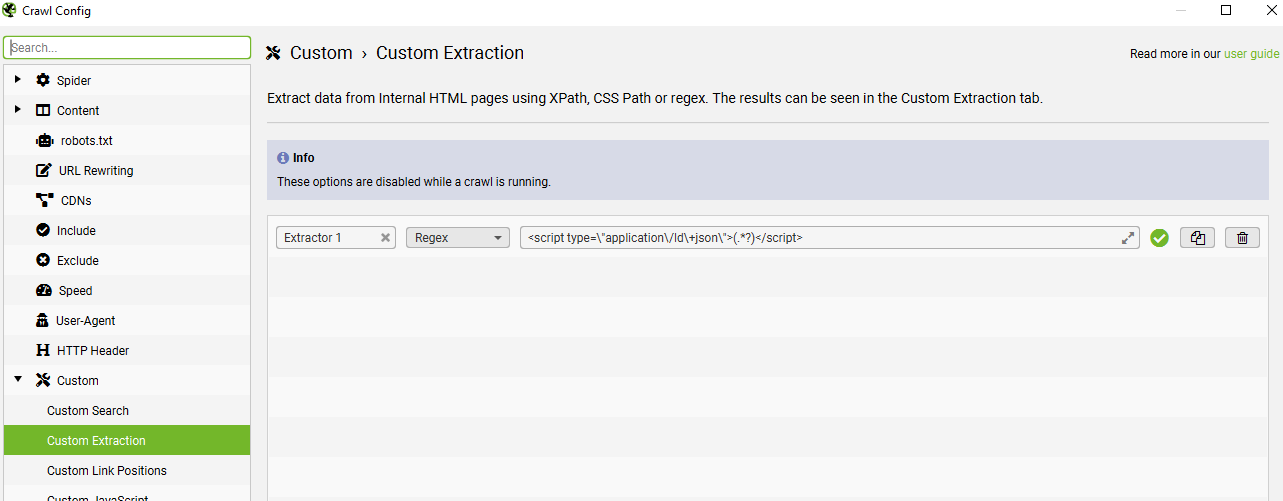This screenshot has width=1283, height=501.
Task: Clear the Extractor 1 name with X
Action: point(385,238)
